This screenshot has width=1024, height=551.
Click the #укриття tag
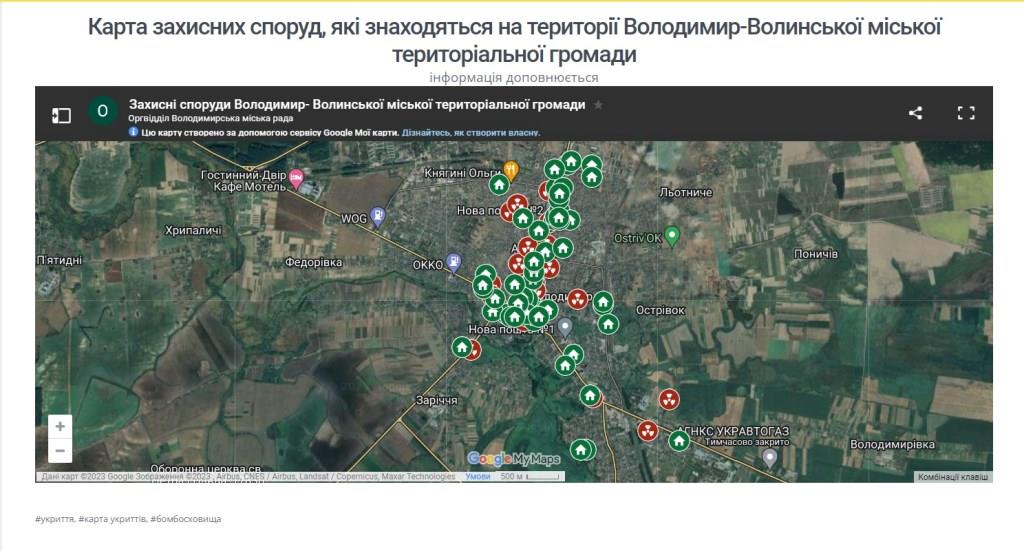click(x=53, y=519)
